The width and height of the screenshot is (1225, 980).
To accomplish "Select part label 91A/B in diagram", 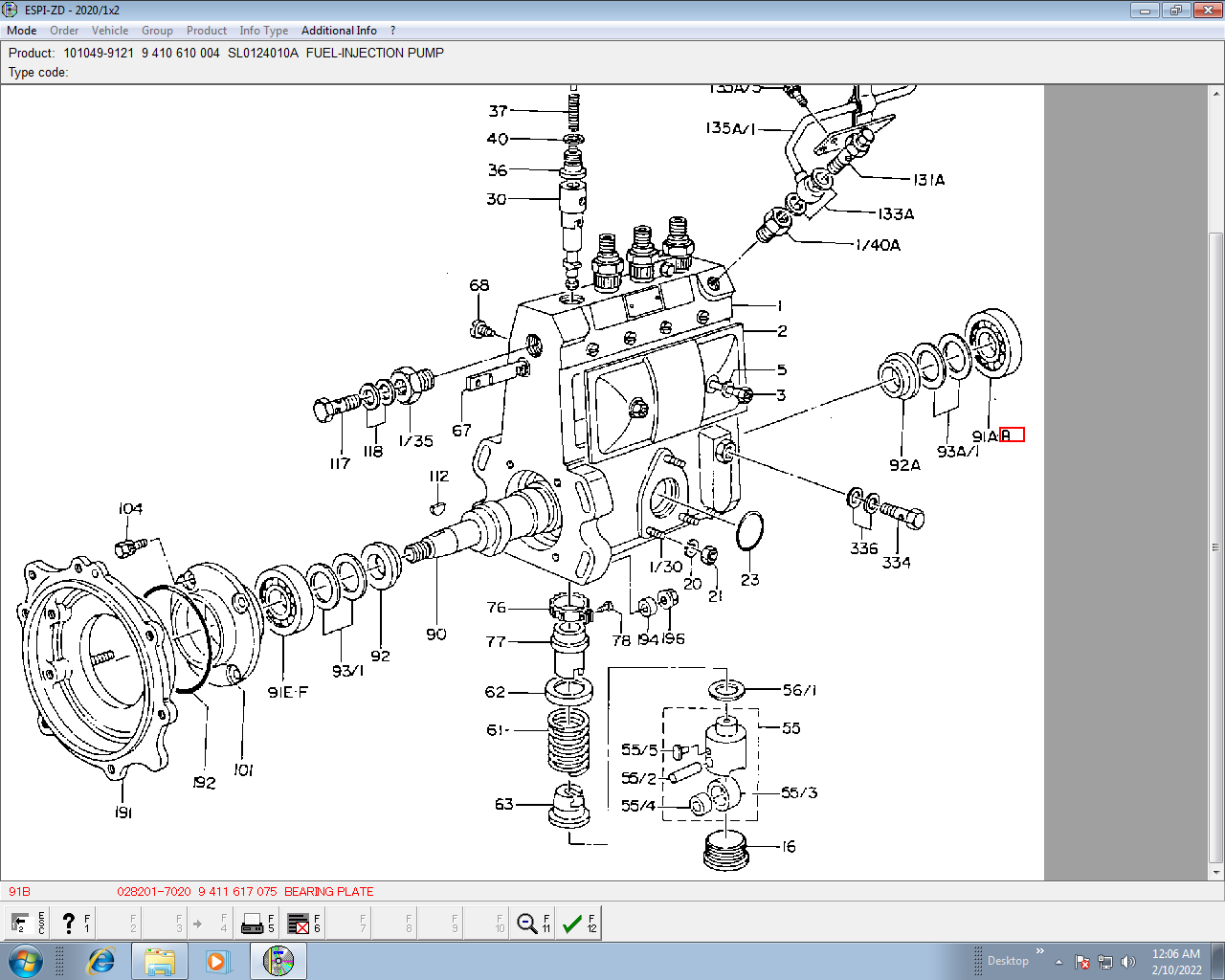I will (x=997, y=435).
